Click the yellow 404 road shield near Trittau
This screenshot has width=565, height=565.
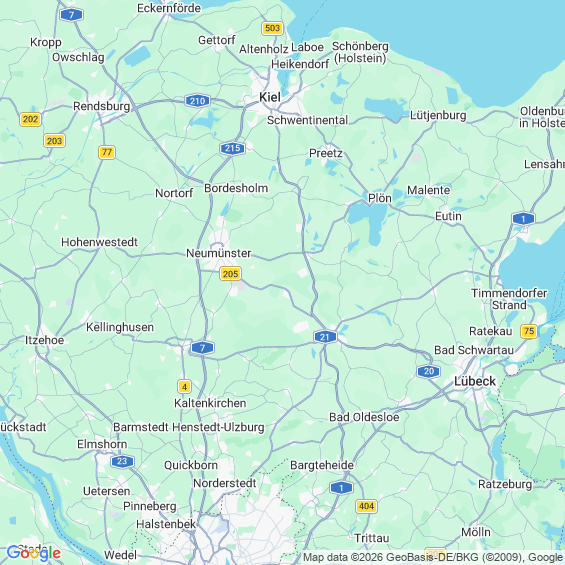(x=366, y=506)
